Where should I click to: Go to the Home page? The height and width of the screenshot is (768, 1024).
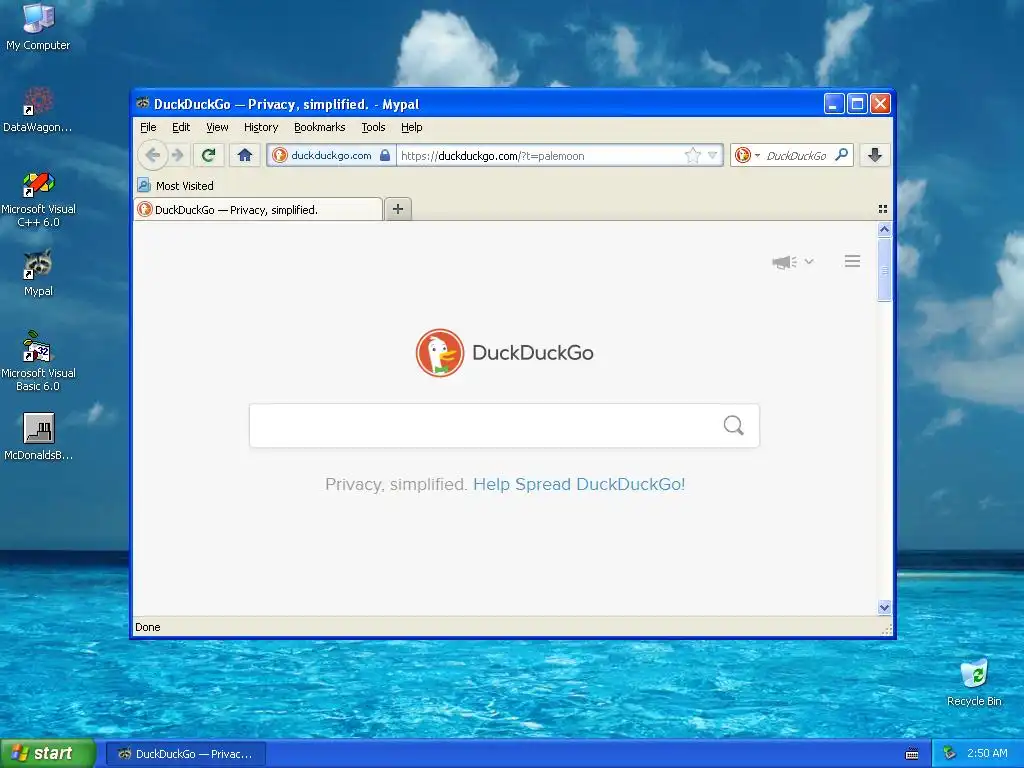245,155
